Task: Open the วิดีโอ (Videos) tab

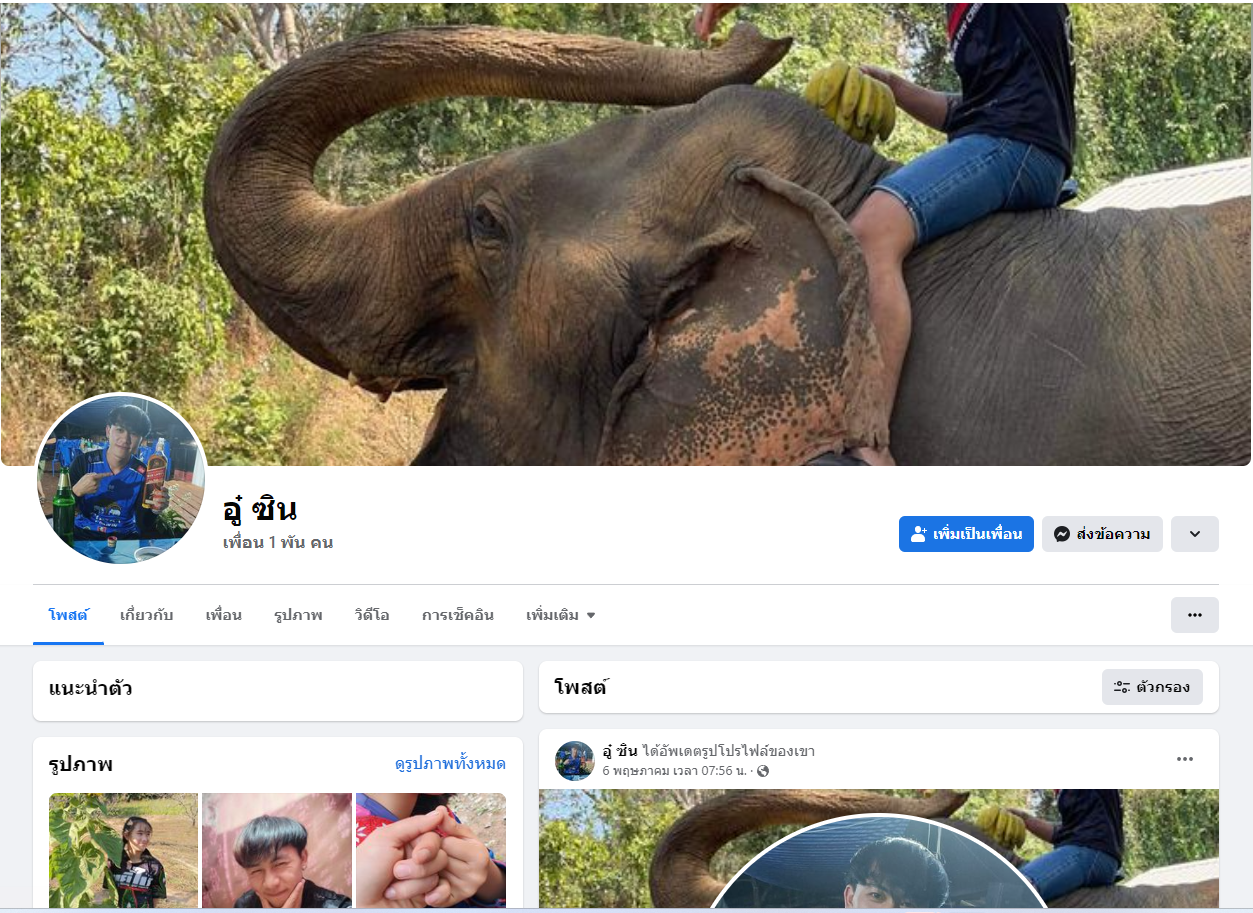Action: [x=371, y=615]
